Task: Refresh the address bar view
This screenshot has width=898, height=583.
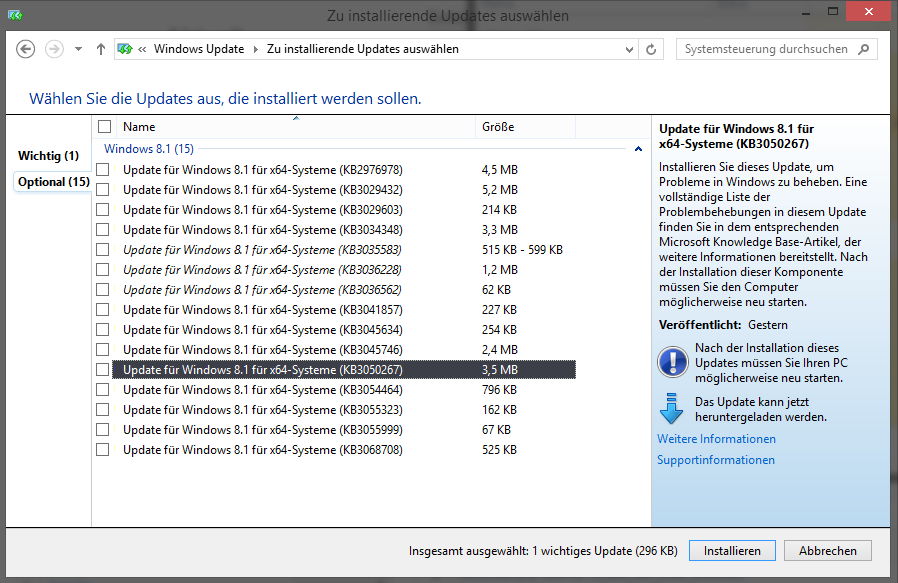Action: pos(651,49)
